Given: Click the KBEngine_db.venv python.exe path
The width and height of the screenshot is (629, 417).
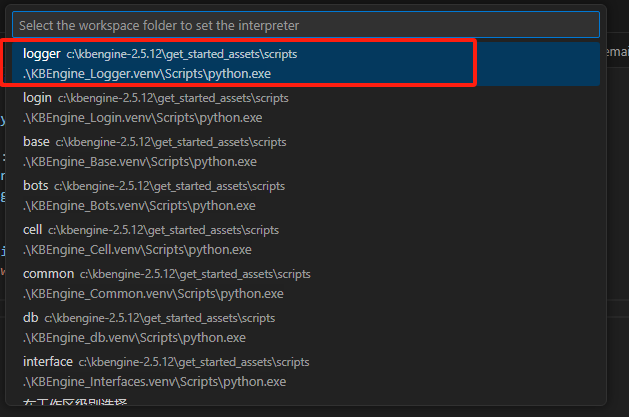Looking at the screenshot, I should [x=134, y=338].
